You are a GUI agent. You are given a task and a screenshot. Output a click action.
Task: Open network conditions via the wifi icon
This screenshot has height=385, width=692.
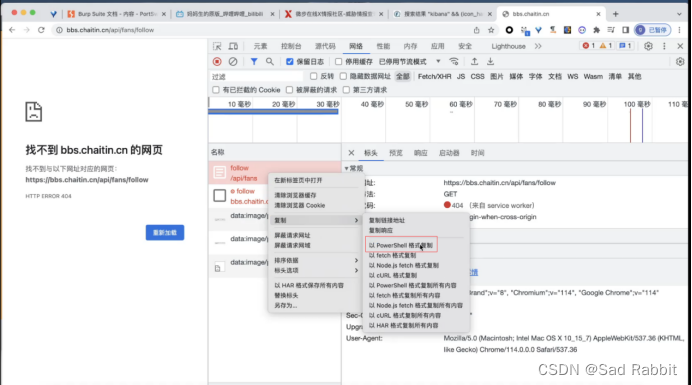click(454, 62)
